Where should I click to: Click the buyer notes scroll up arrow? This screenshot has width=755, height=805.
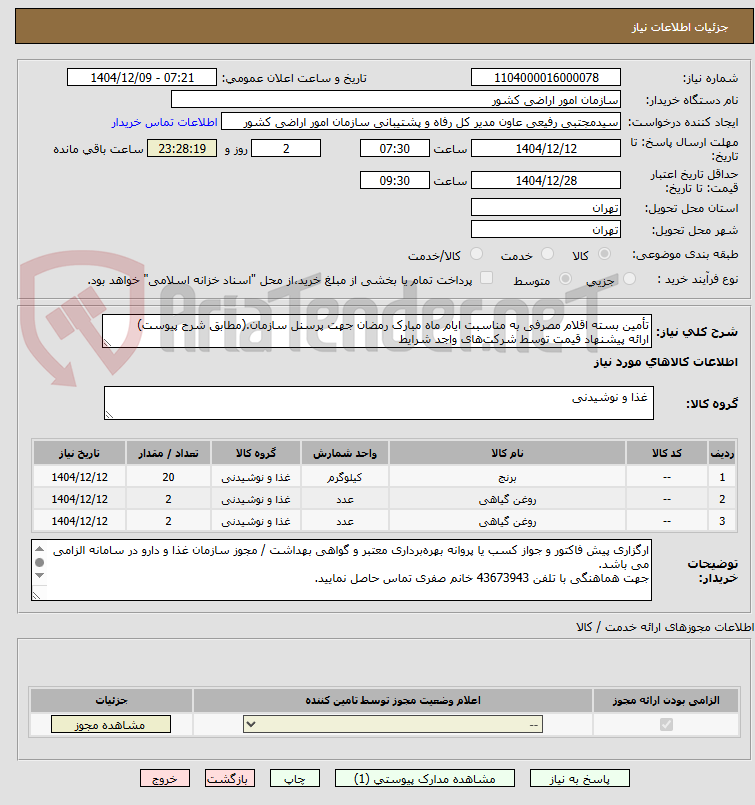40,549
